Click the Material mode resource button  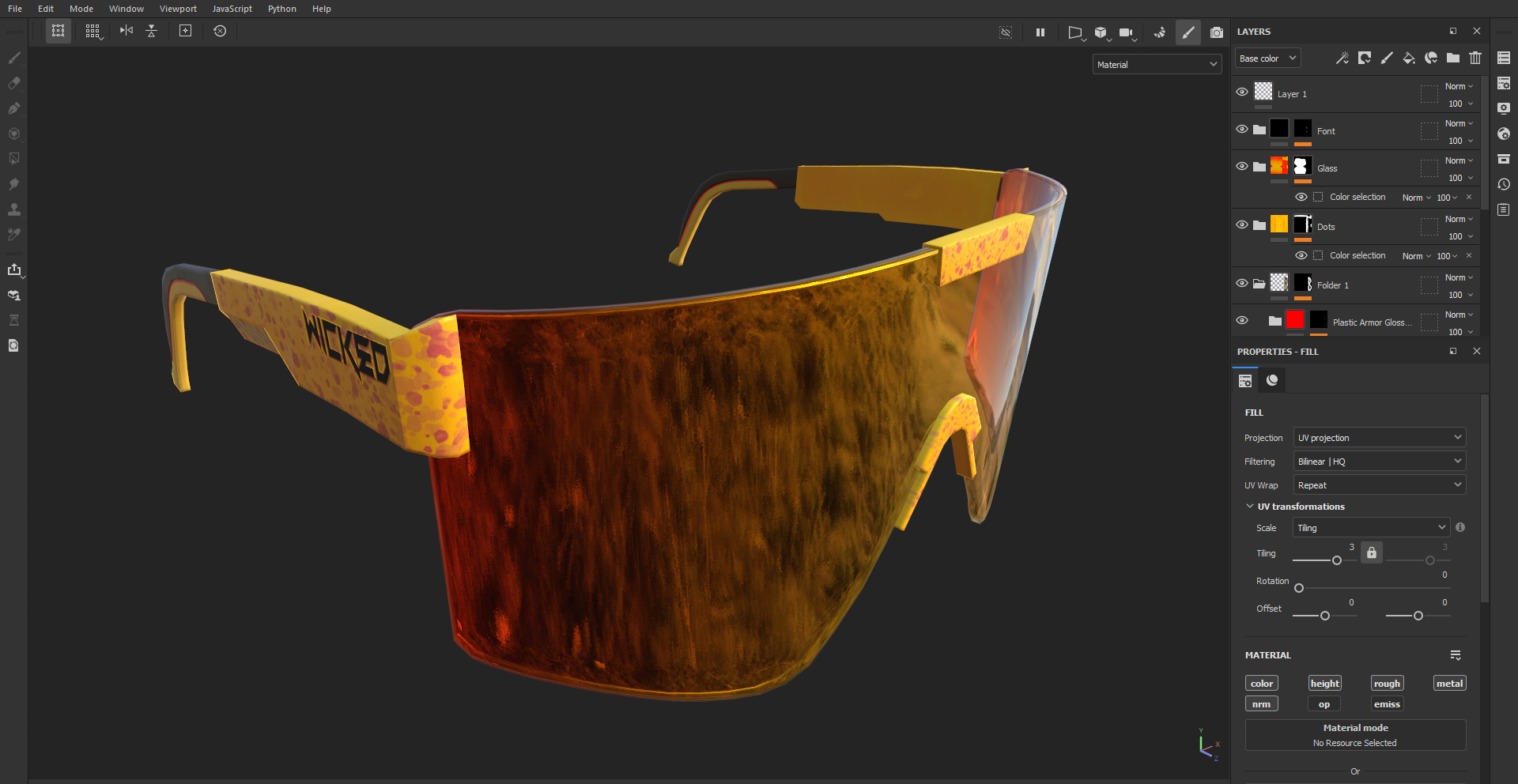pos(1355,735)
